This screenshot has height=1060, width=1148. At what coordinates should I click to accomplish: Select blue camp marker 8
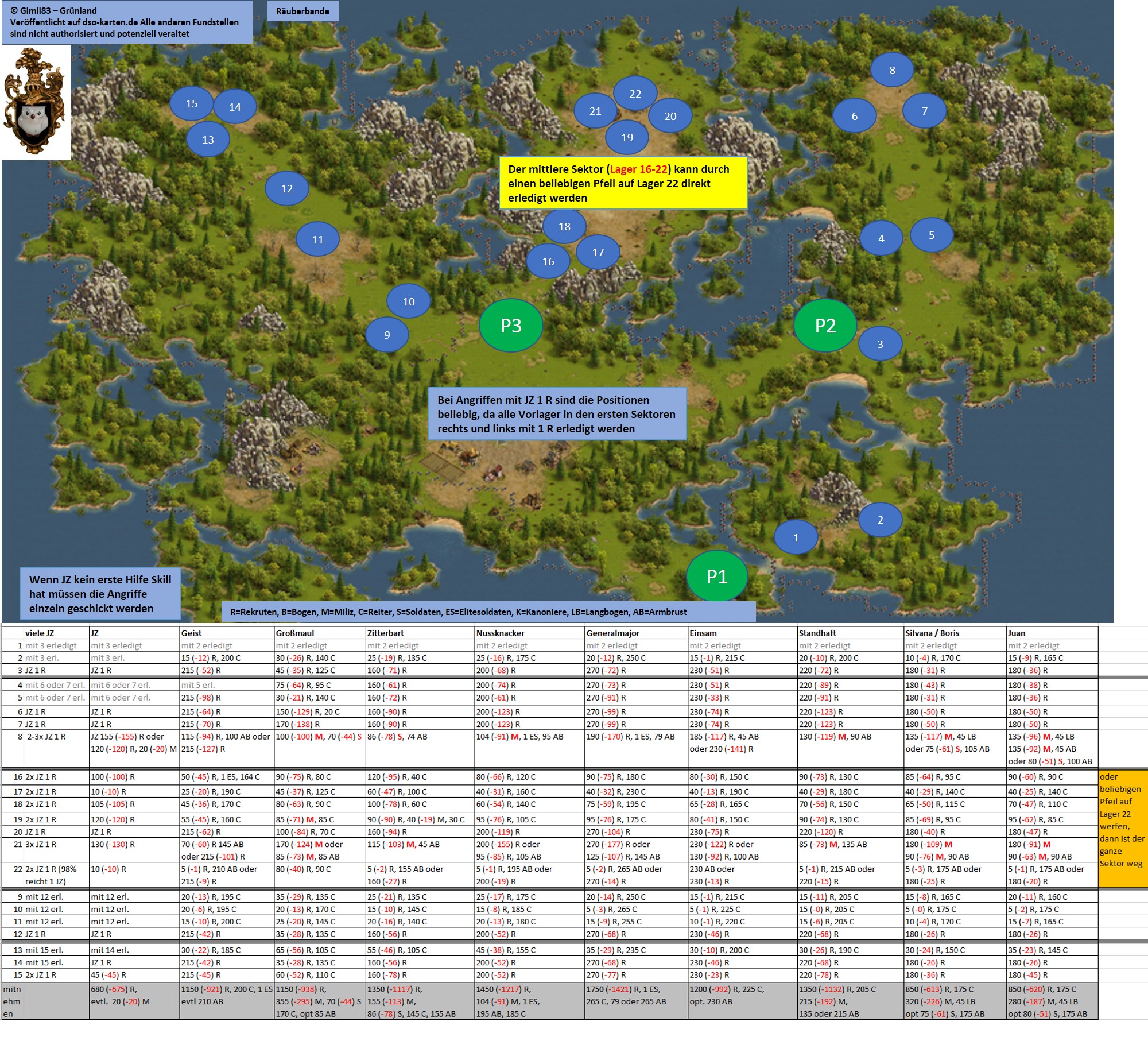pos(892,70)
